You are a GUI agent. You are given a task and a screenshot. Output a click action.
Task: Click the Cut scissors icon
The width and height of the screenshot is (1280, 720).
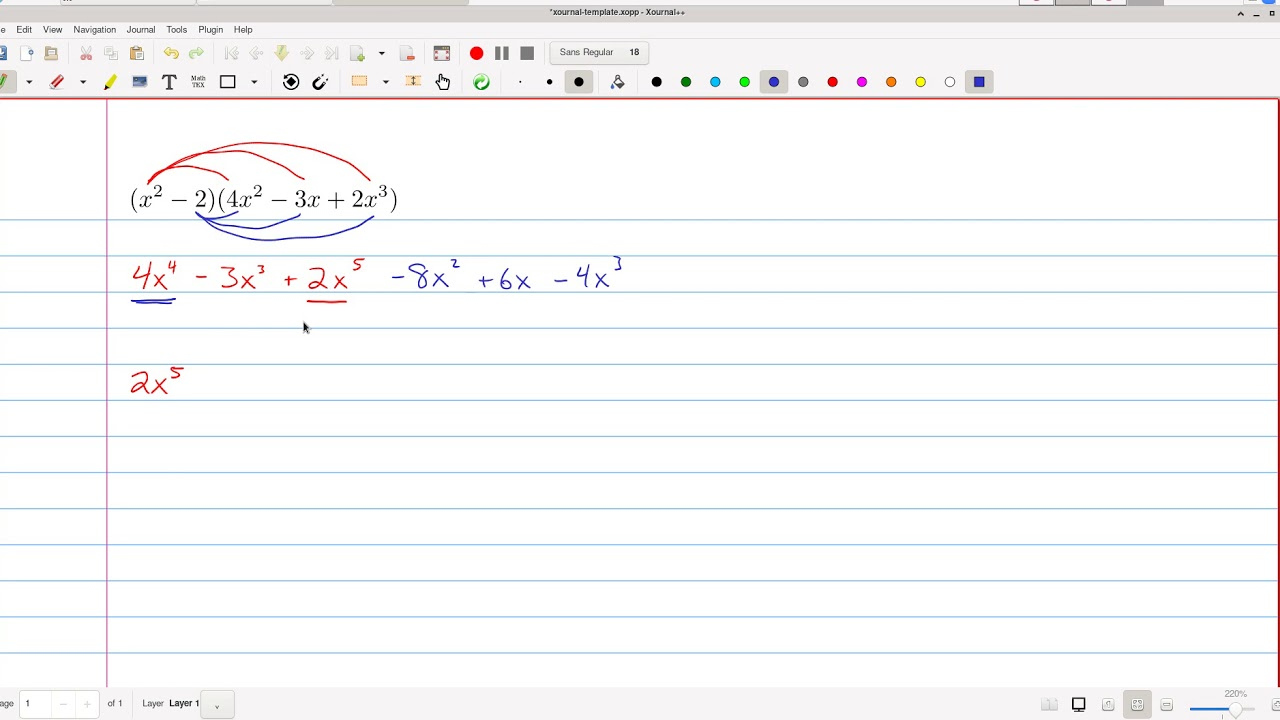(x=86, y=53)
